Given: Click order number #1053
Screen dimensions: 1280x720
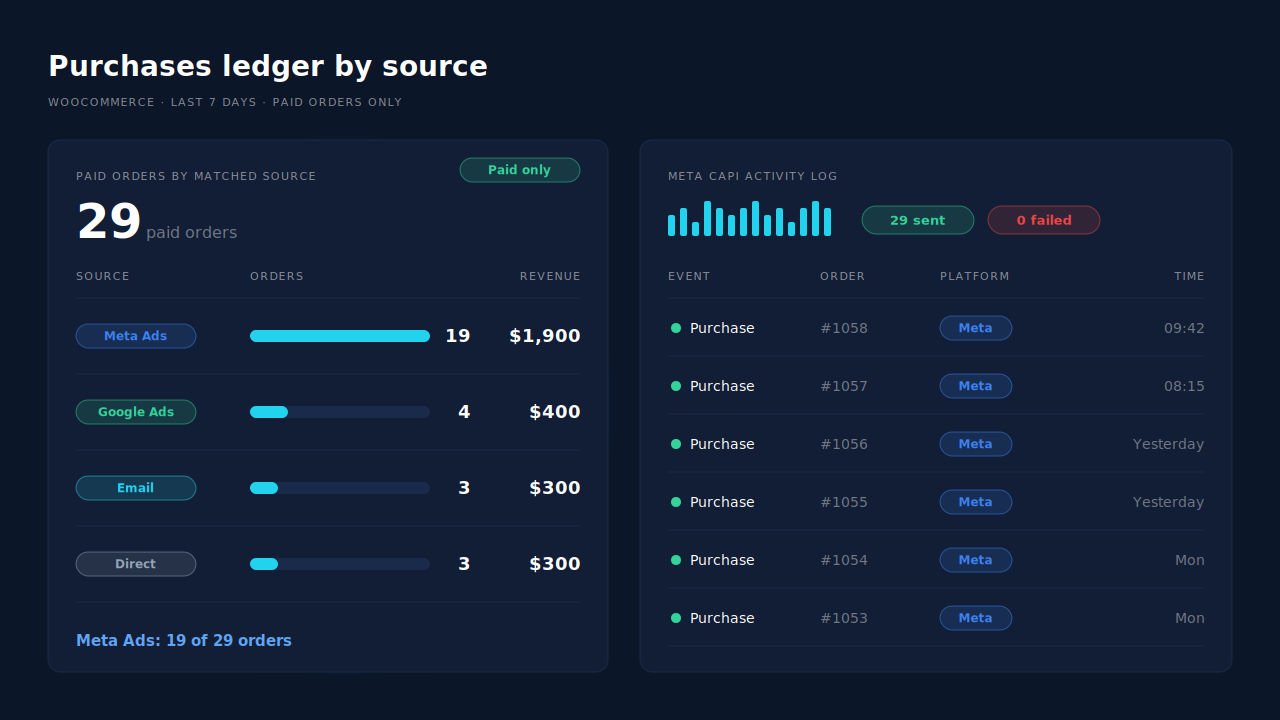Looking at the screenshot, I should [x=844, y=618].
